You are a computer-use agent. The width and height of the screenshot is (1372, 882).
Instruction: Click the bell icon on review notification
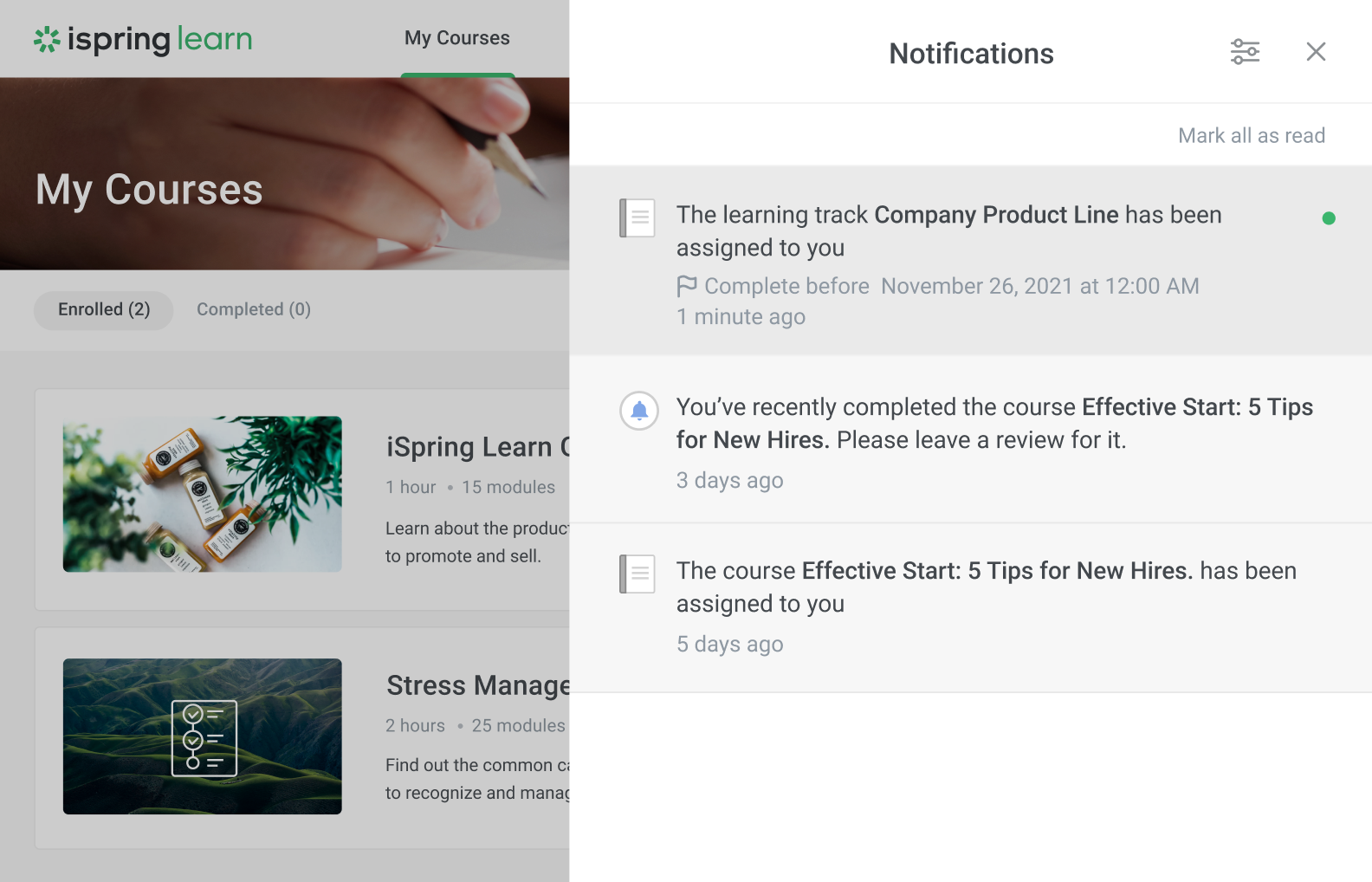click(x=639, y=411)
